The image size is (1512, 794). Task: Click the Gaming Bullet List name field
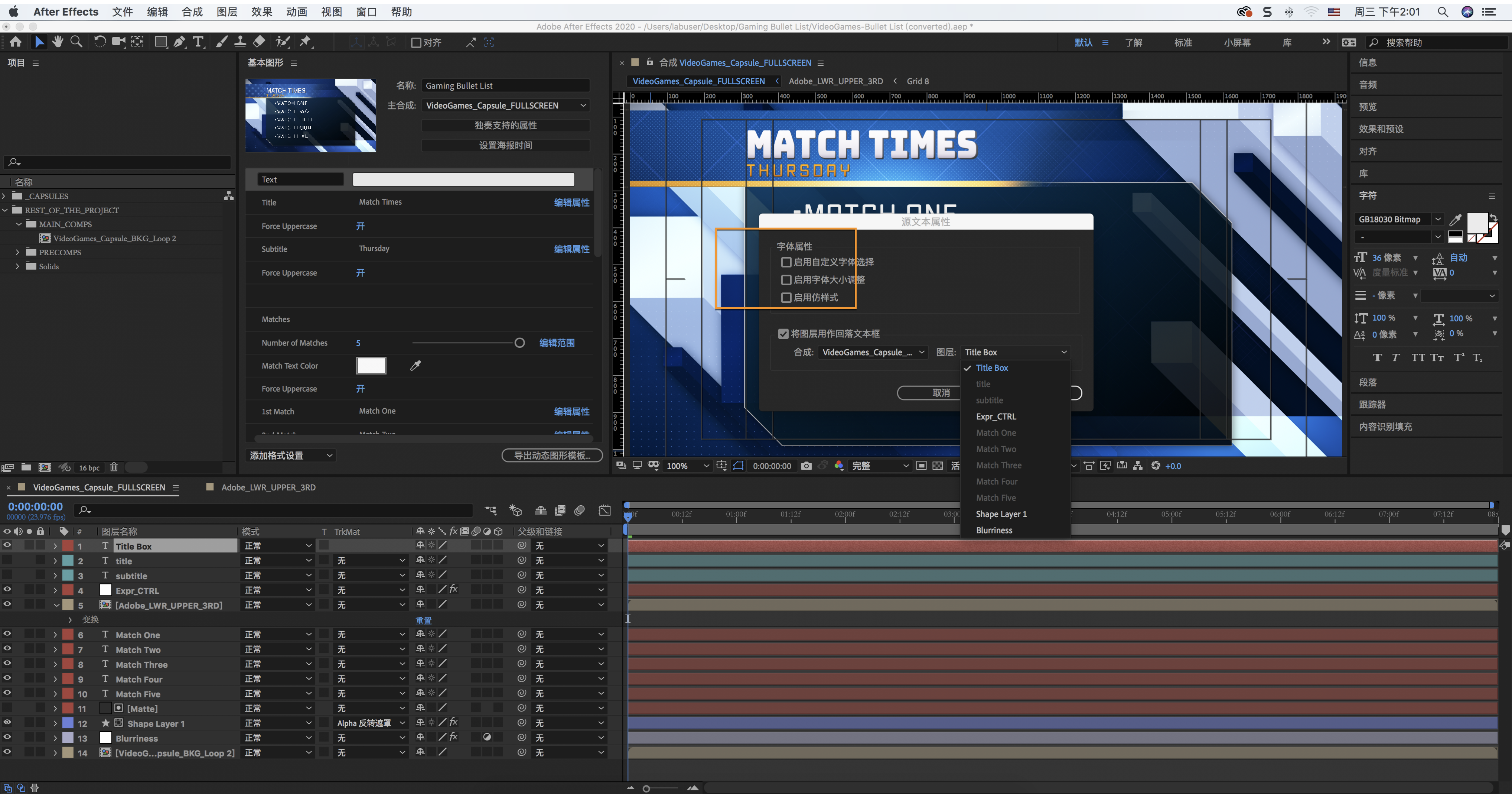505,86
